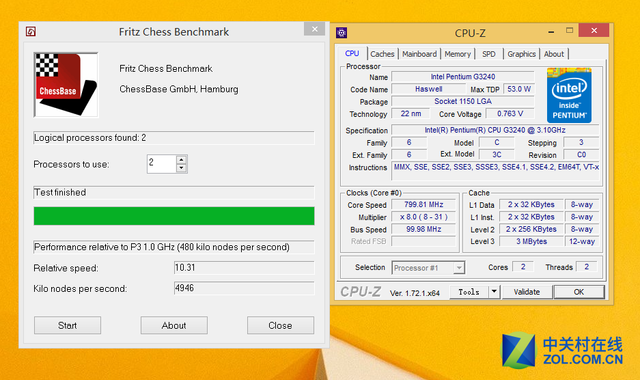This screenshot has width=640, height=380.
Task: Click the Cores count value
Action: (x=523, y=267)
